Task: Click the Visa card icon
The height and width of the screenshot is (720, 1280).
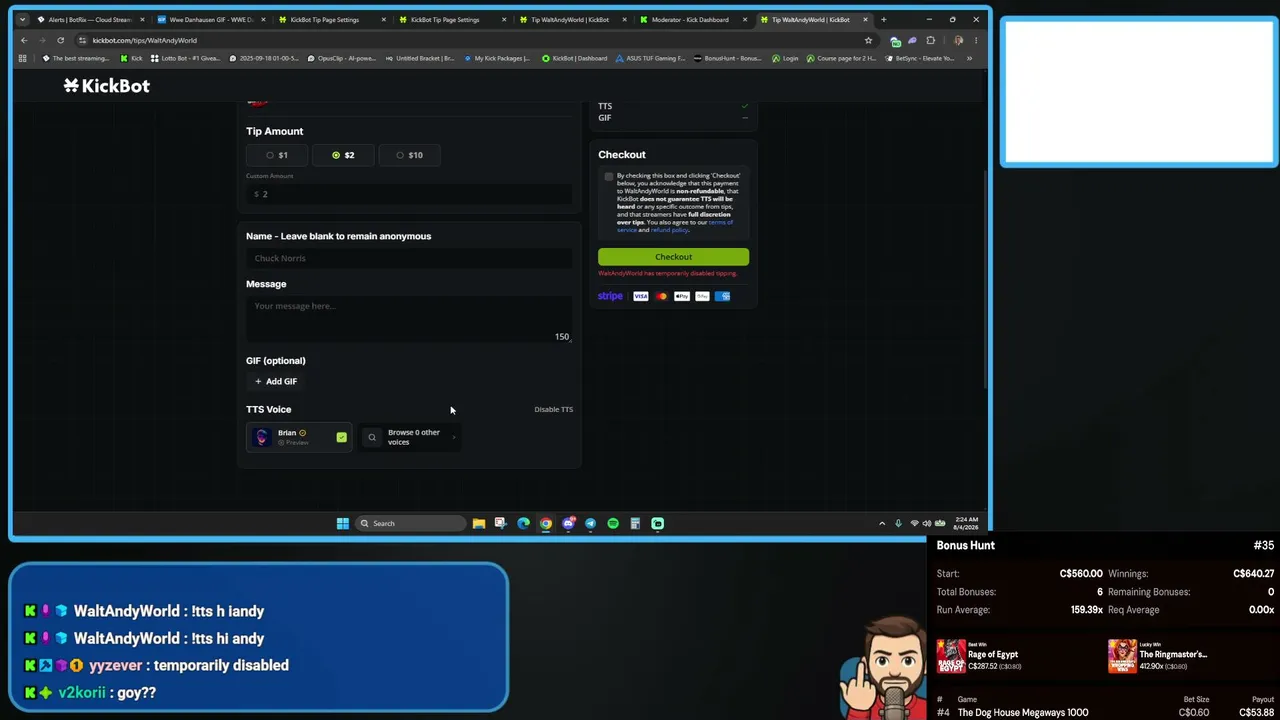Action: click(641, 296)
